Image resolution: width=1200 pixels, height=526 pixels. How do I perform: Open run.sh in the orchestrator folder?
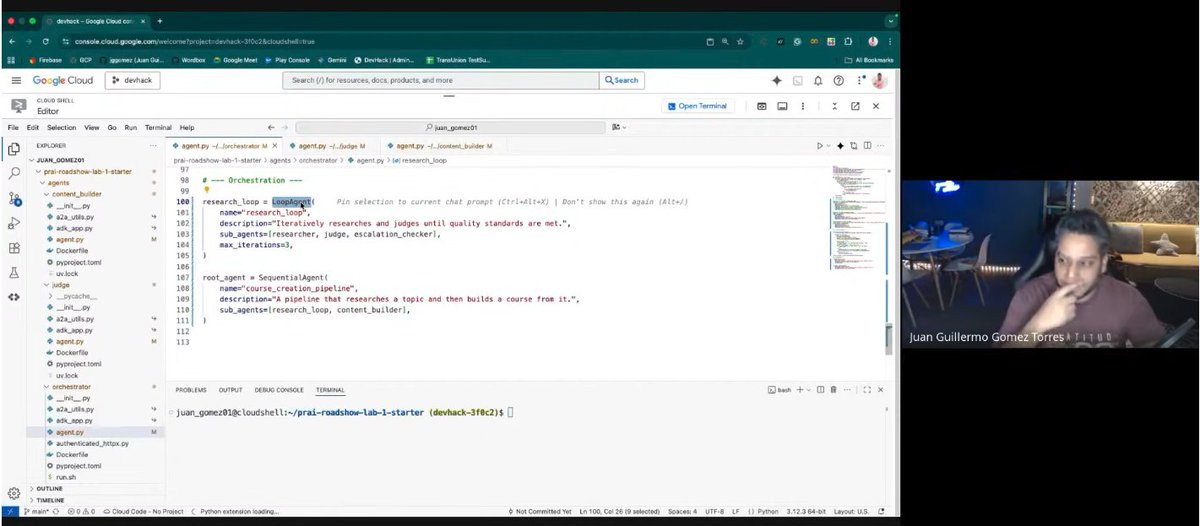(x=66, y=477)
